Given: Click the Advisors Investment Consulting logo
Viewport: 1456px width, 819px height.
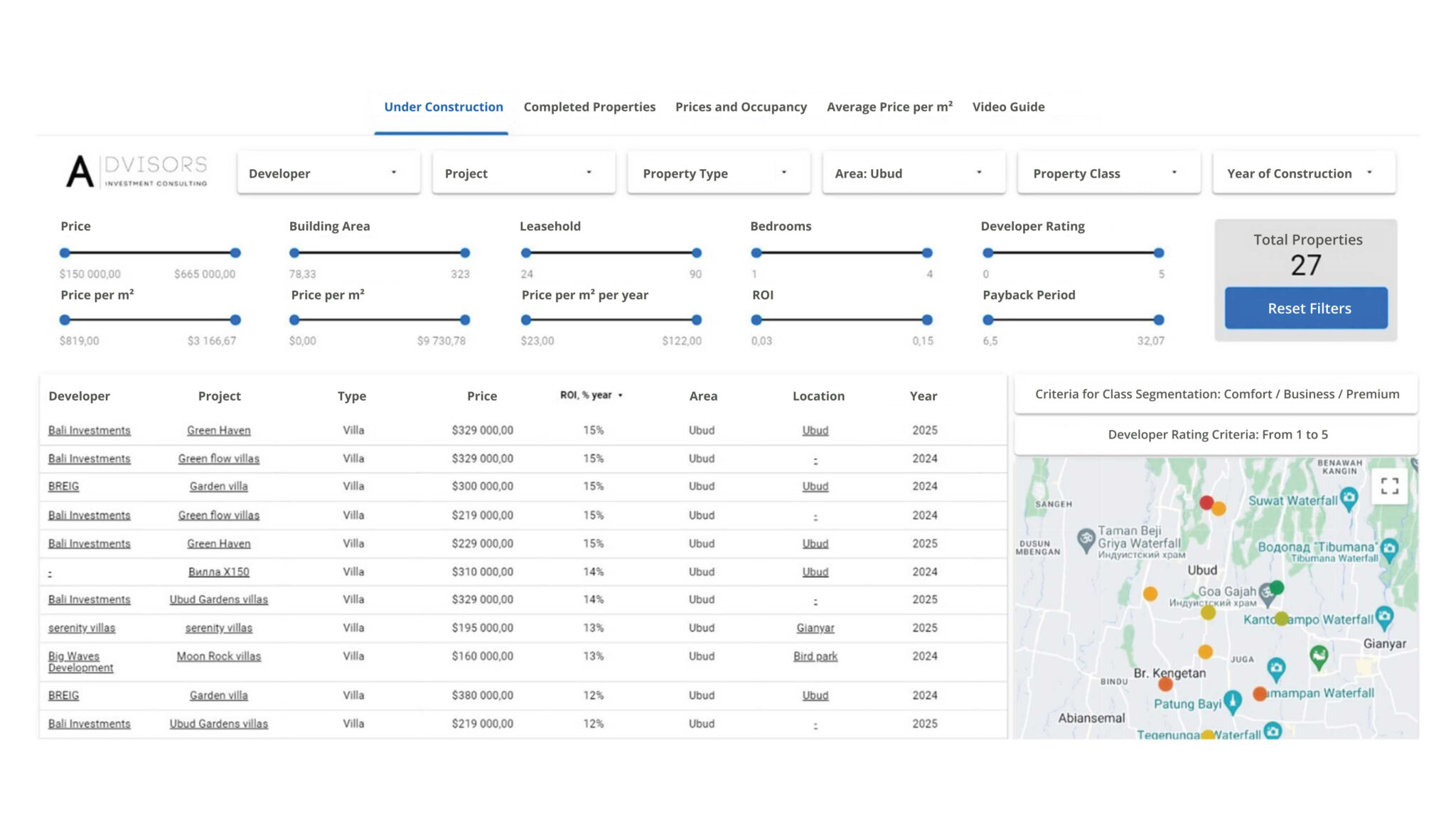Looking at the screenshot, I should [136, 171].
